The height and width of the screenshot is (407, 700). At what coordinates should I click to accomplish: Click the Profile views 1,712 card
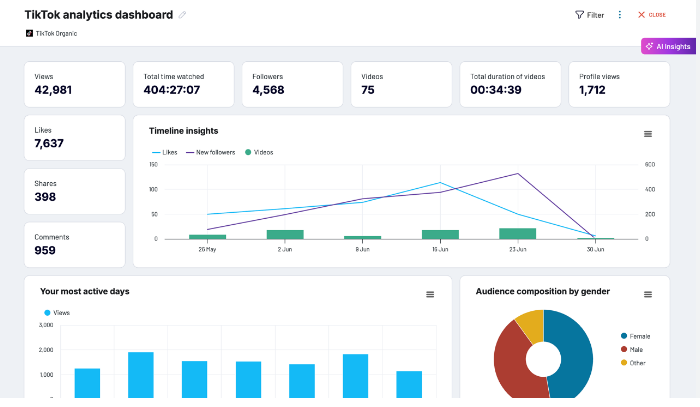click(619, 84)
